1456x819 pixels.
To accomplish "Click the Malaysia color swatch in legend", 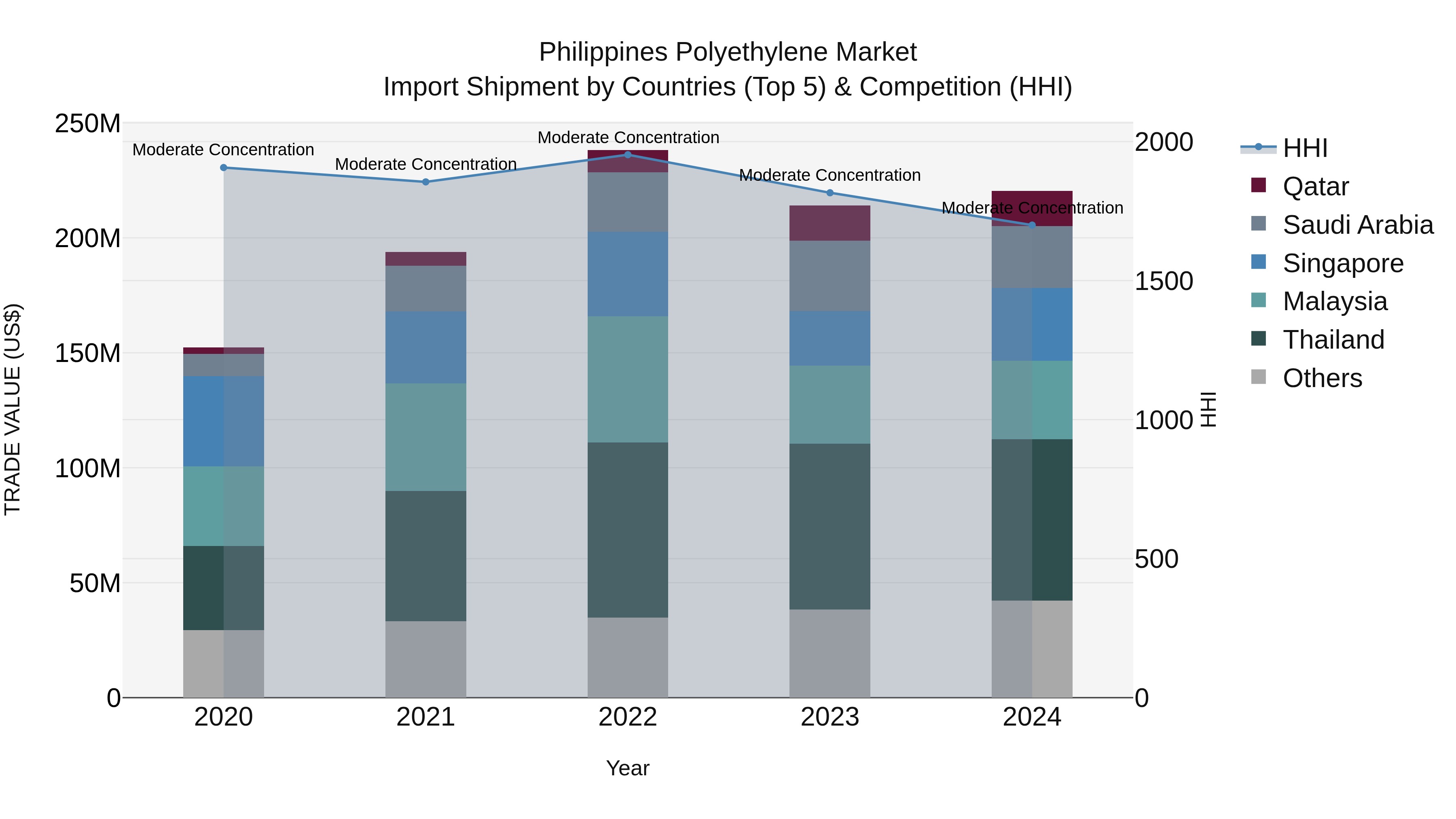I will point(1259,300).
